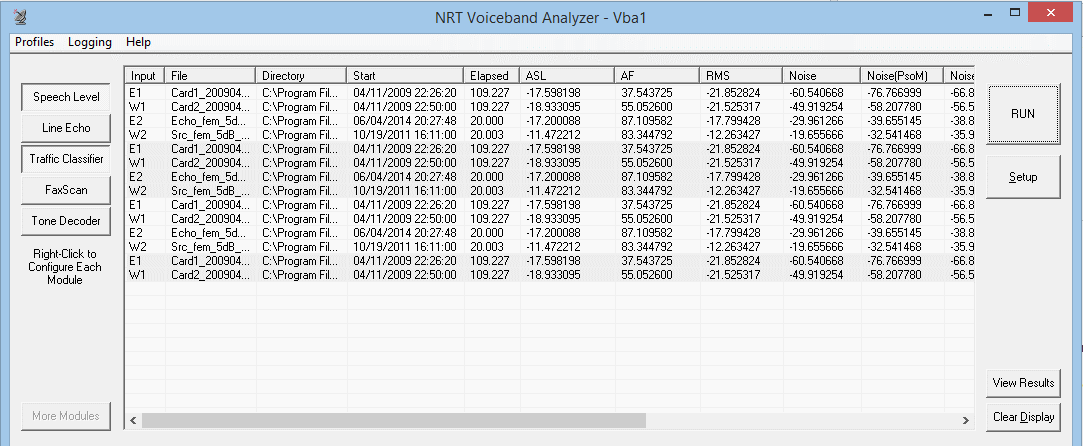Click Clear Display button

[x=1023, y=417]
